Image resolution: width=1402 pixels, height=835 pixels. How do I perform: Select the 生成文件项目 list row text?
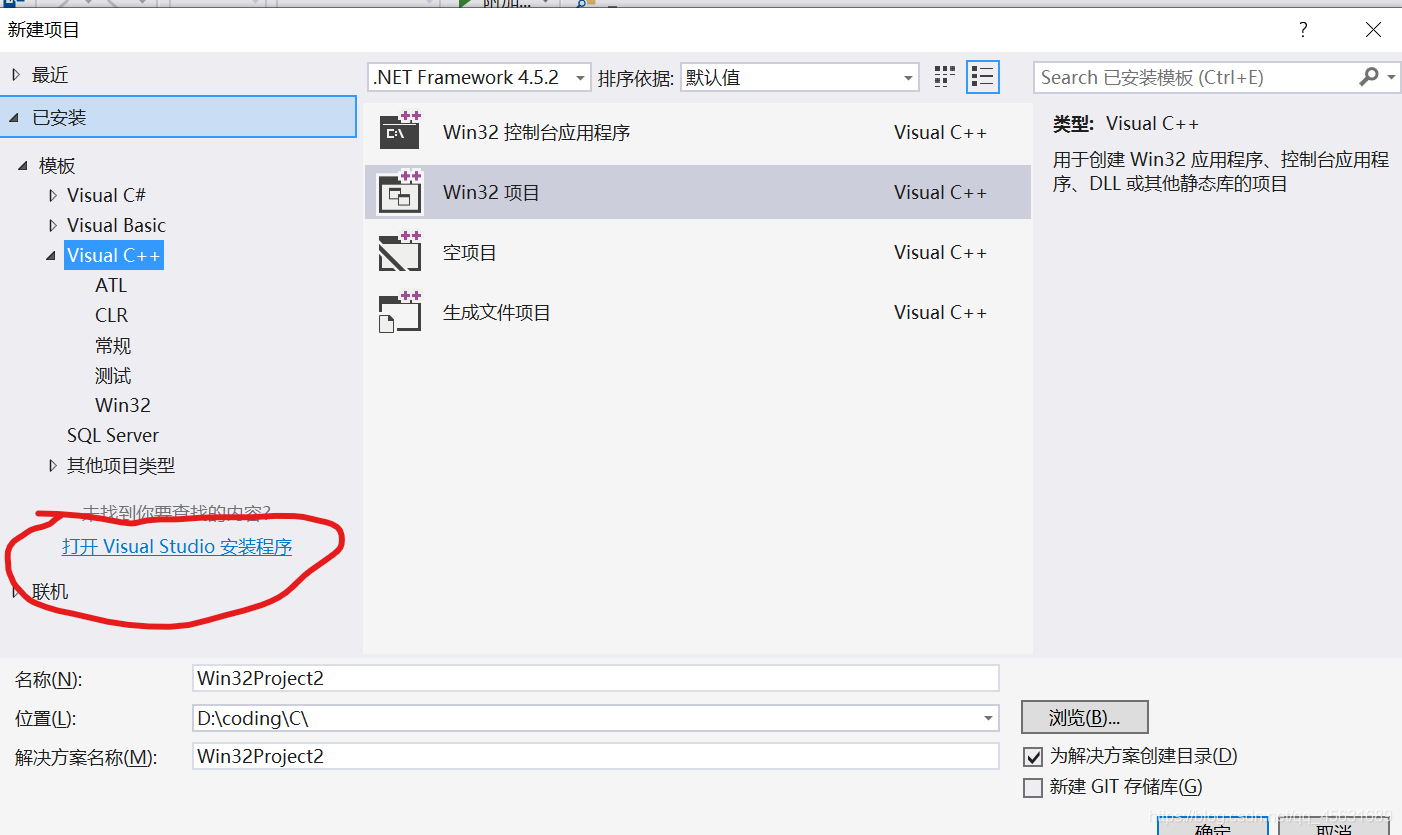(x=497, y=313)
